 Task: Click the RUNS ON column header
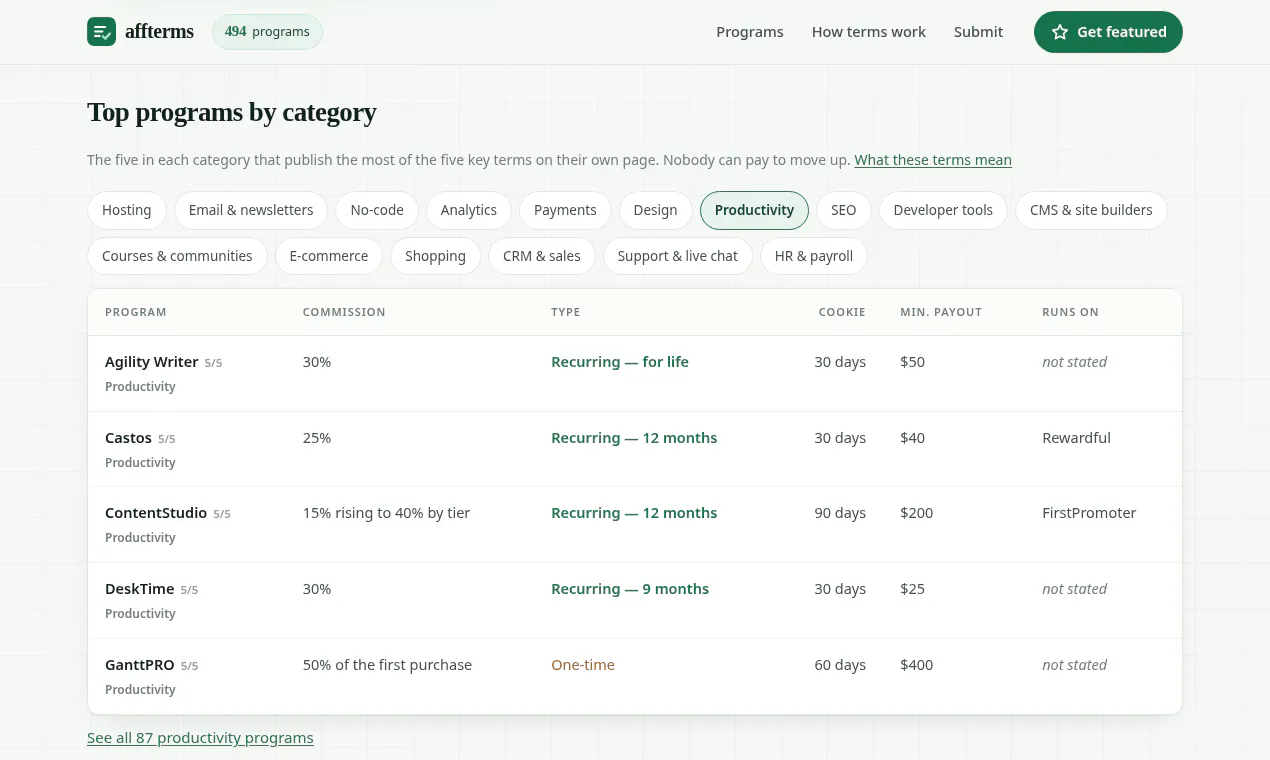(x=1070, y=312)
